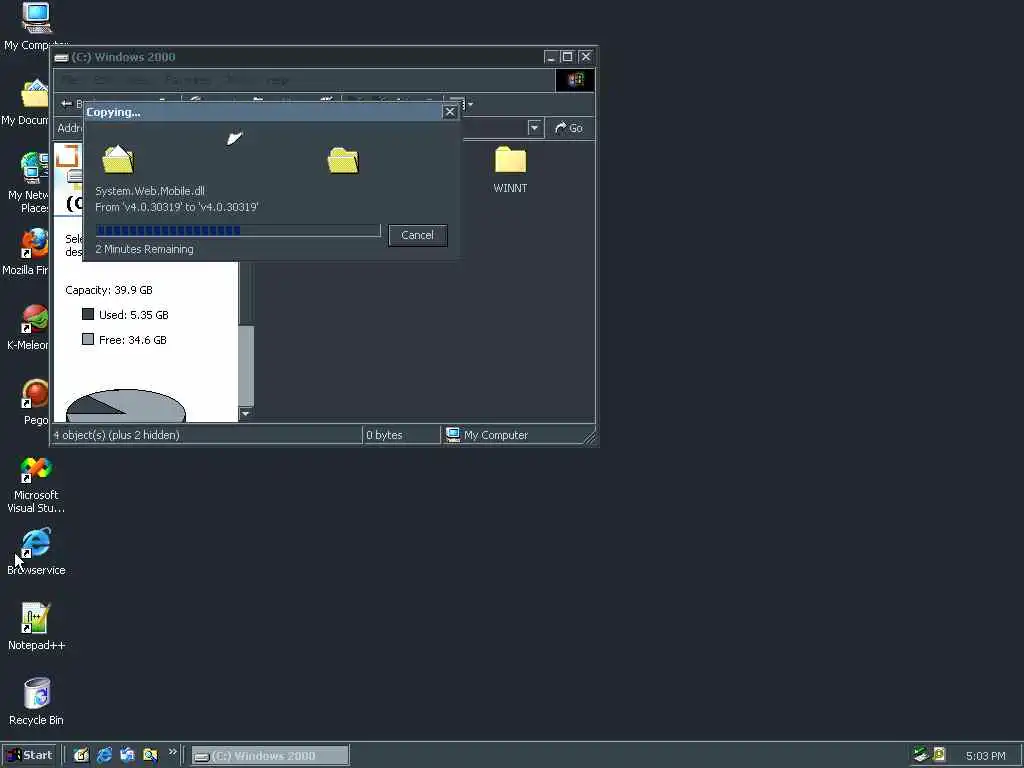Screen dimensions: 1024x768
Task: Click the Show Desktop quick launch icon
Action: point(81,755)
